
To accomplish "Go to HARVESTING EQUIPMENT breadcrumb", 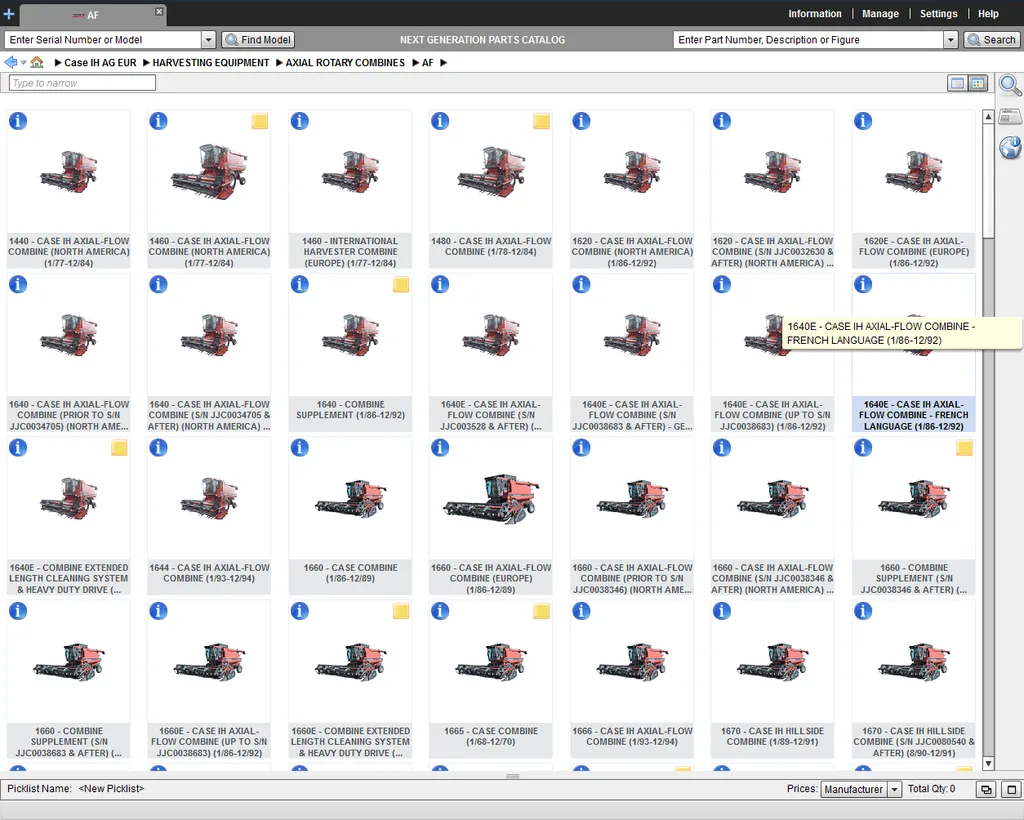I will click(x=211, y=63).
